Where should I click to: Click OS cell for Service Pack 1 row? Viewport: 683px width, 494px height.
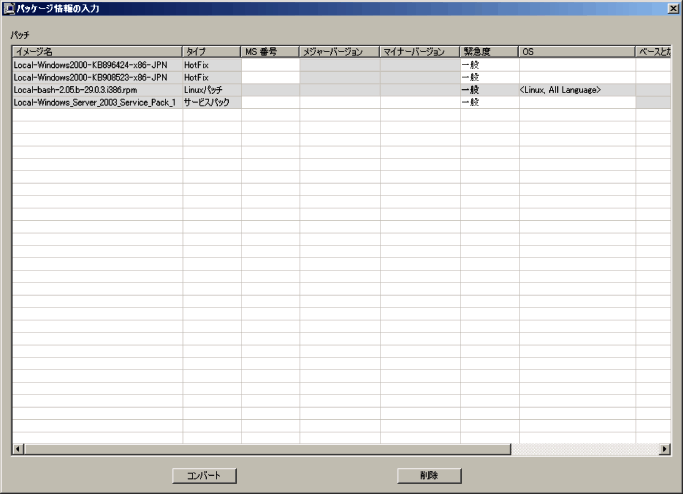tap(578, 102)
